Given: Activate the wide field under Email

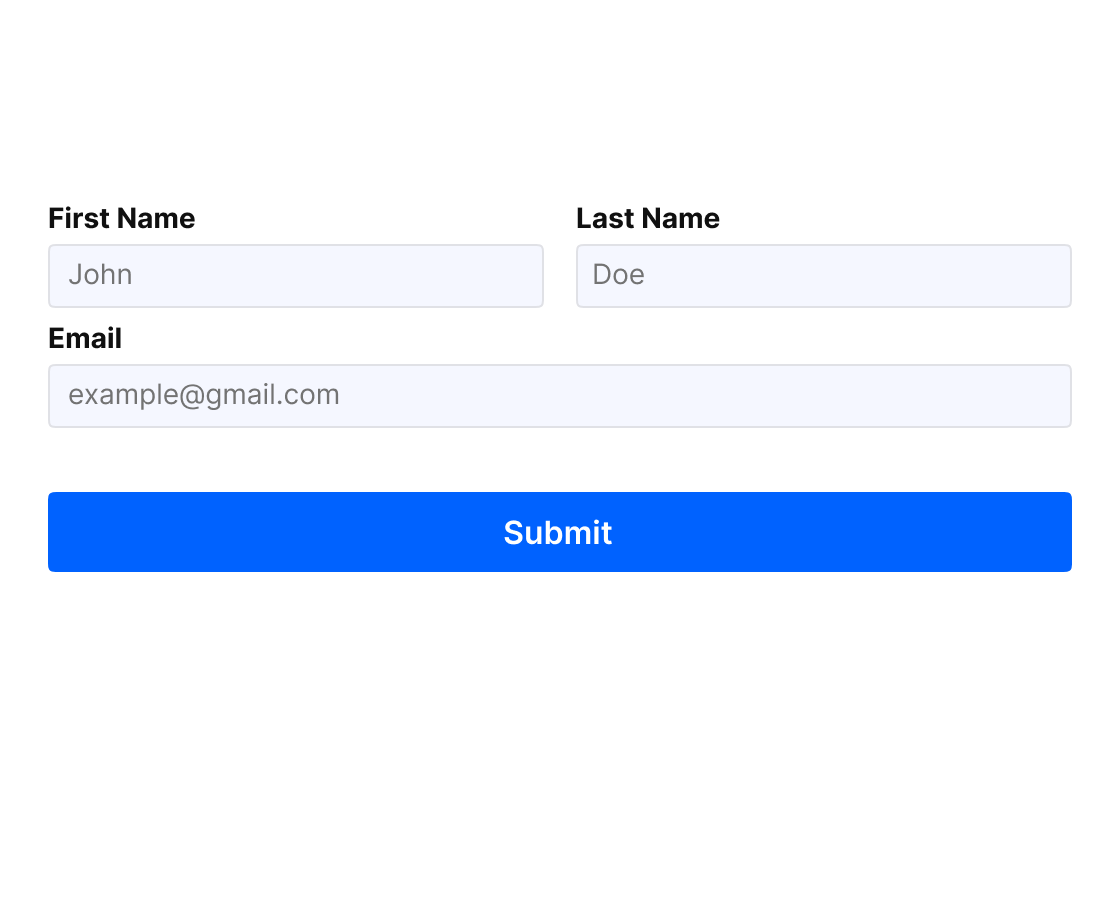Looking at the screenshot, I should click(560, 396).
